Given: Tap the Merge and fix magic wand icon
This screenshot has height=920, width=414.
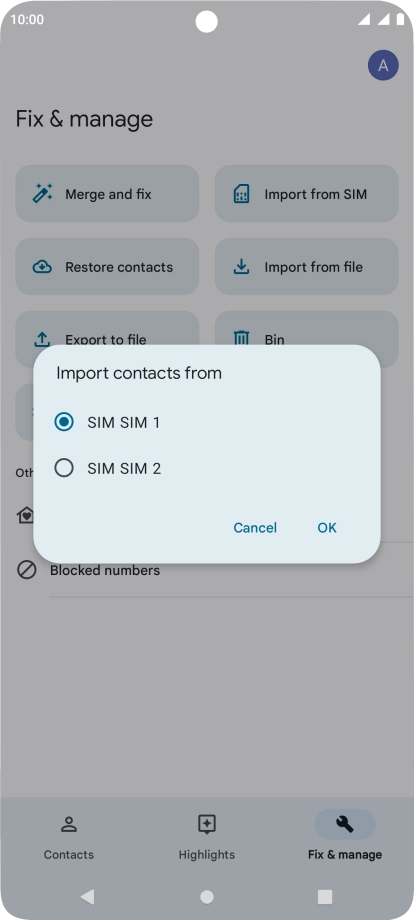Looking at the screenshot, I should click(42, 194).
